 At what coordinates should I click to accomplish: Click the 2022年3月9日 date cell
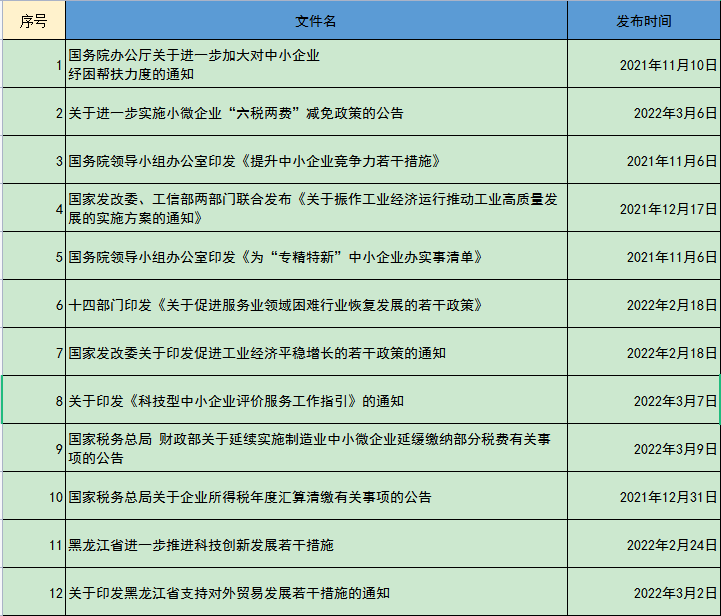(643, 449)
